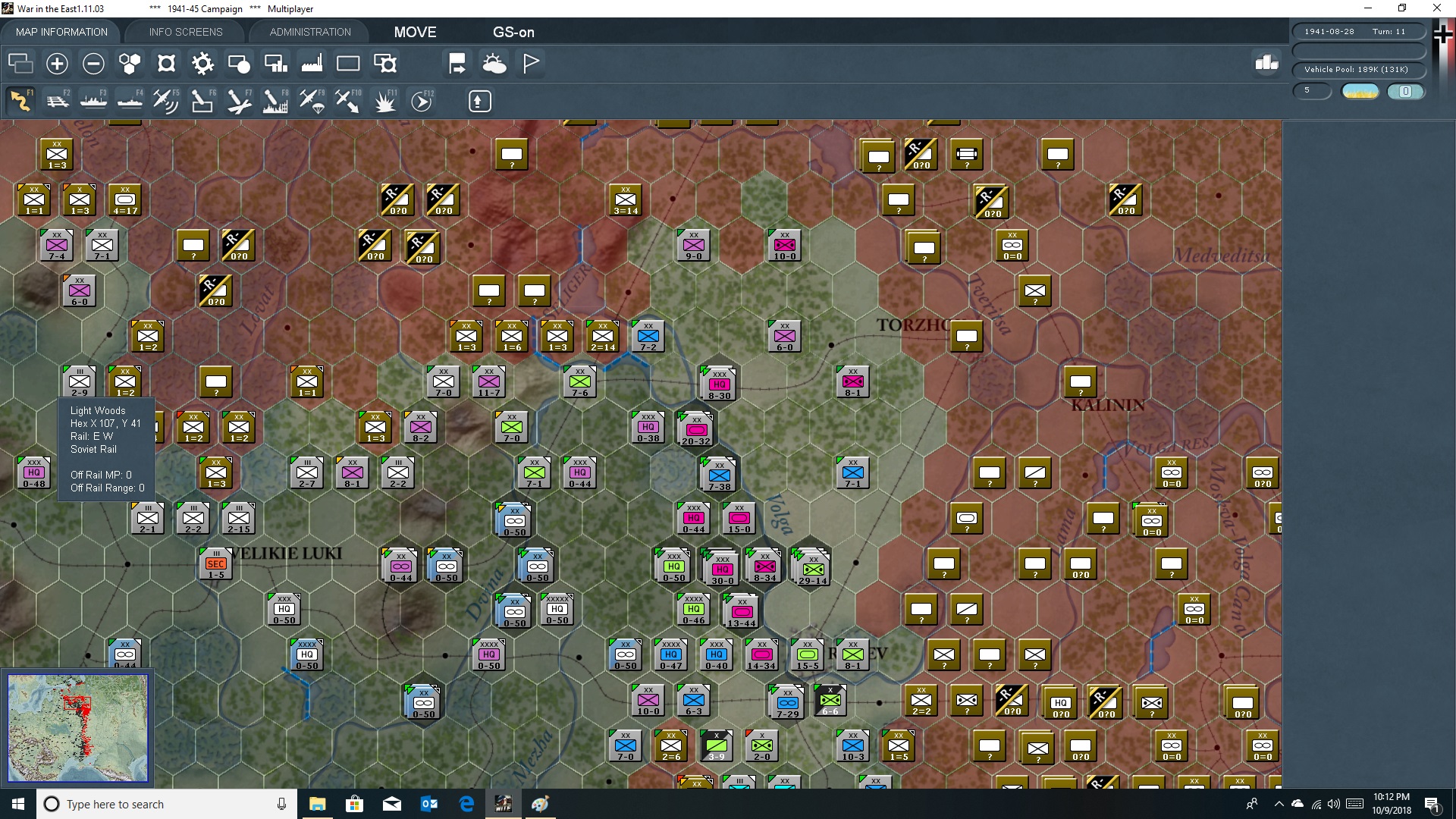Click the clear weather ground condition indicator

click(1360, 92)
